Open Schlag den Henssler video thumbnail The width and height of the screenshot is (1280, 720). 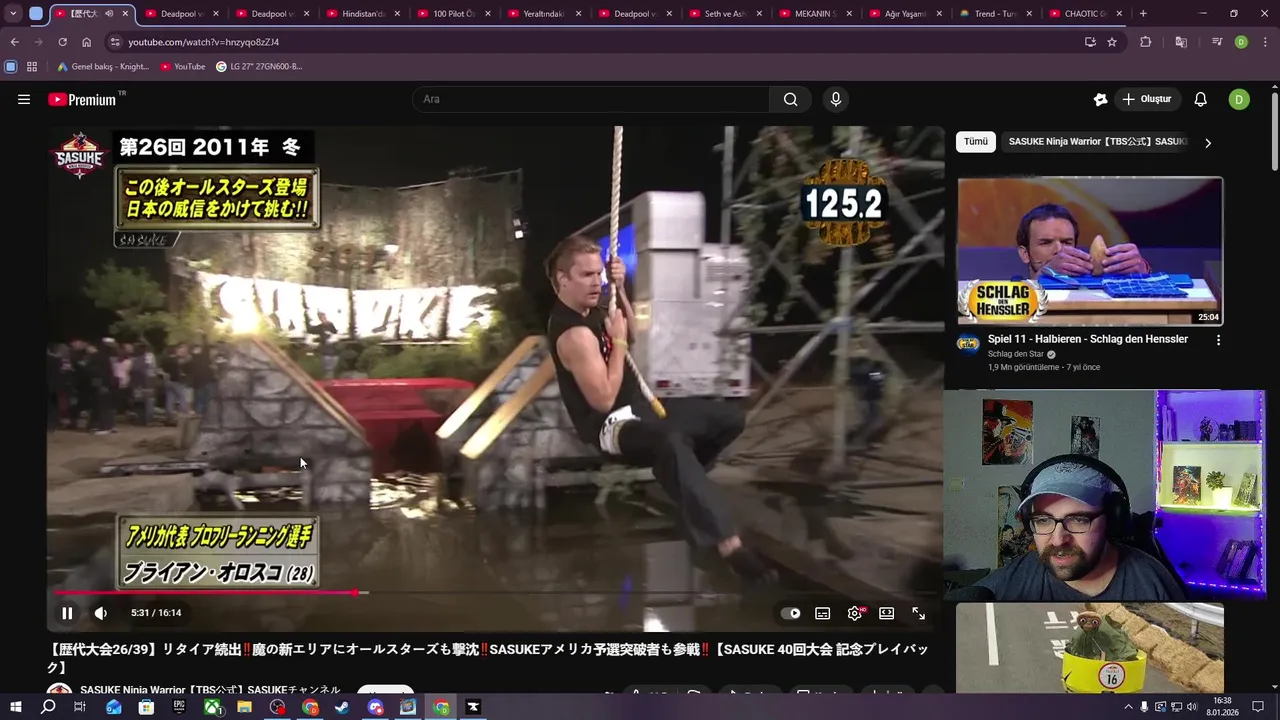coord(1090,252)
